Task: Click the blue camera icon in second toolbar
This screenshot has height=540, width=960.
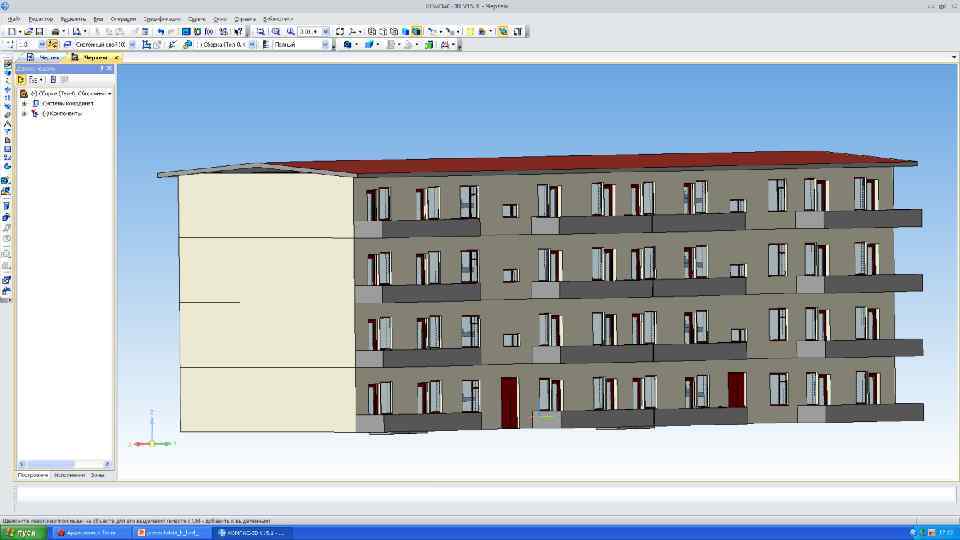Action: click(x=348, y=45)
